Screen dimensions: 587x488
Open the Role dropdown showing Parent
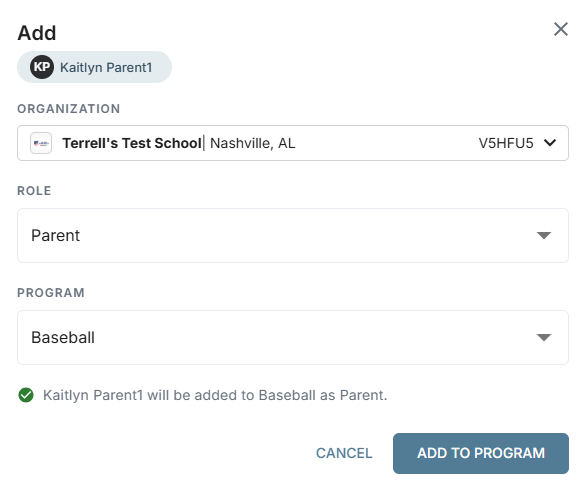point(293,235)
